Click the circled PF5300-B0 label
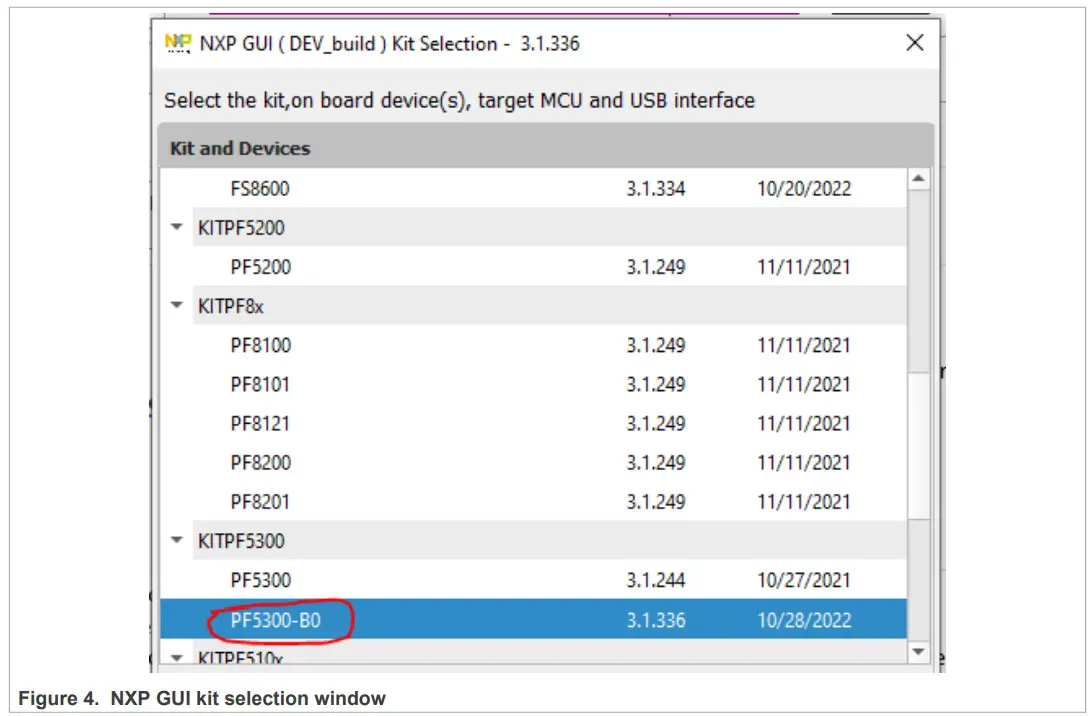The height and width of the screenshot is (716, 1088). 276,620
